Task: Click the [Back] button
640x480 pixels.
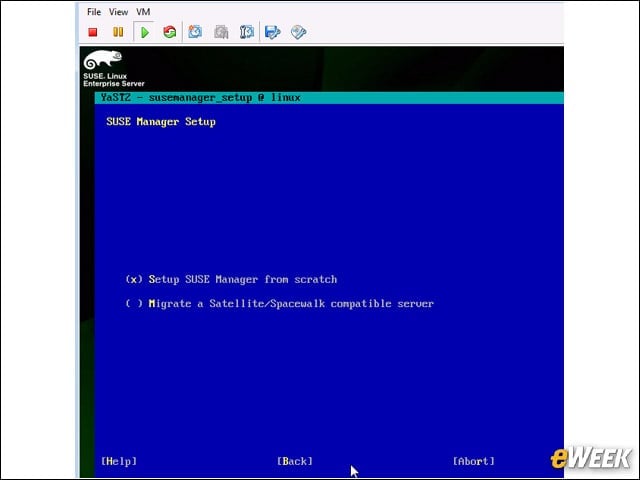Action: click(x=295, y=461)
